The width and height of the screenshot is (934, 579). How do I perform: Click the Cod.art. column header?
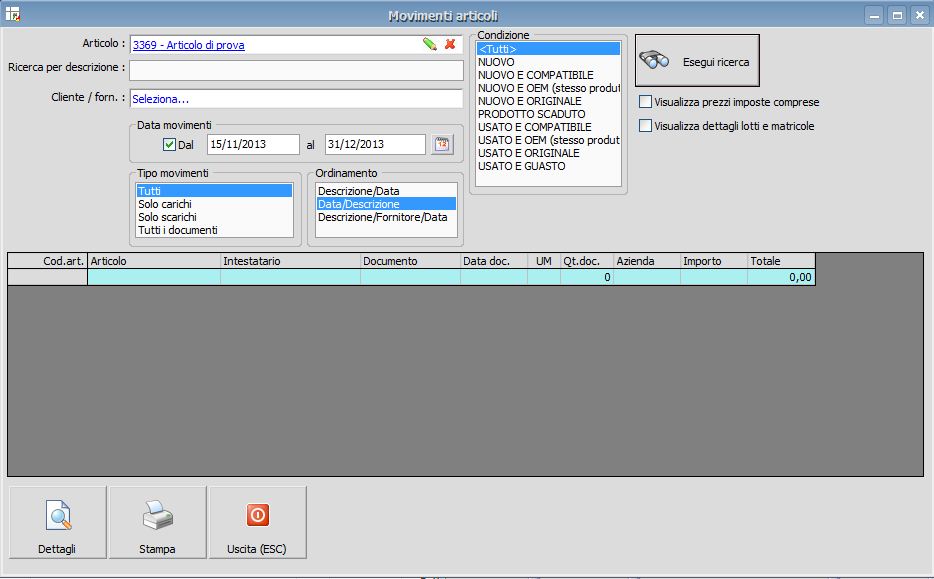click(x=48, y=261)
